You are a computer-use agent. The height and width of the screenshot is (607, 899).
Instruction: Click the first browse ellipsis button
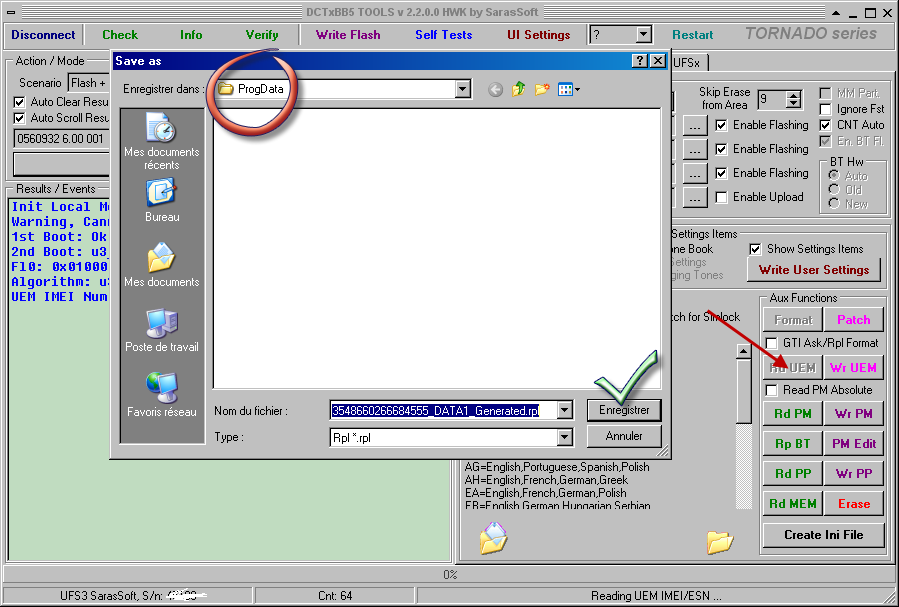(694, 126)
